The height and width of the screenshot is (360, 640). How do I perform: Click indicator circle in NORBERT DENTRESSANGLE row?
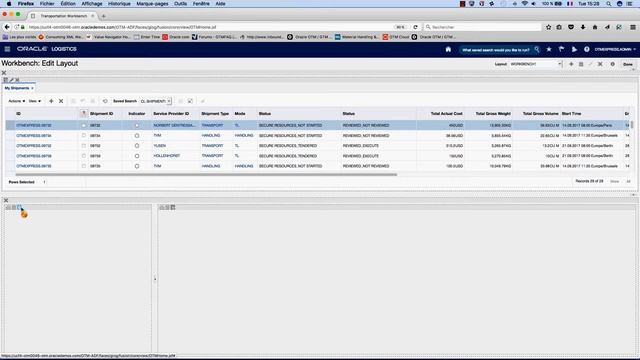click(137, 125)
